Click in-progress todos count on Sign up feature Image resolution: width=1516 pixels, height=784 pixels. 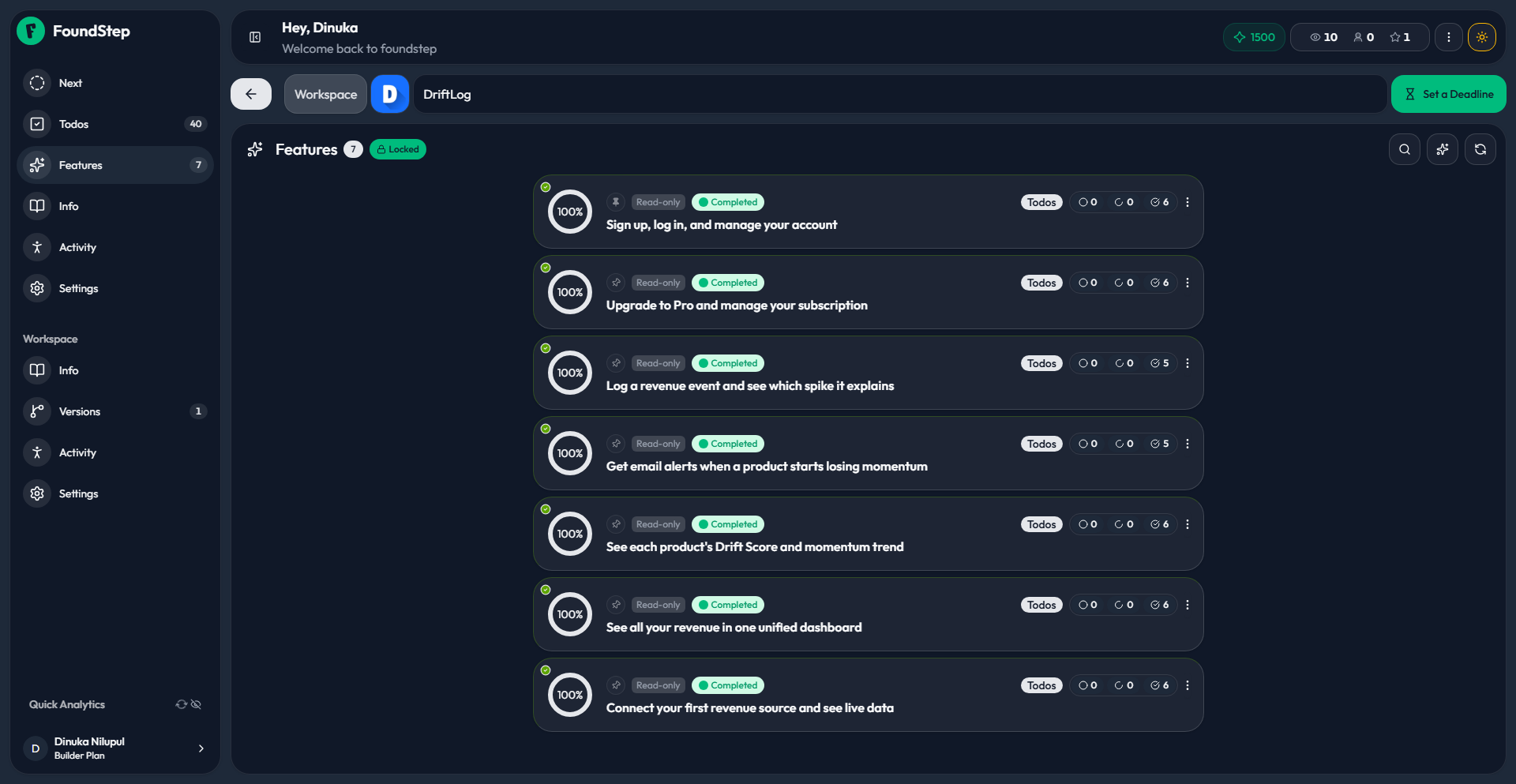[1124, 202]
